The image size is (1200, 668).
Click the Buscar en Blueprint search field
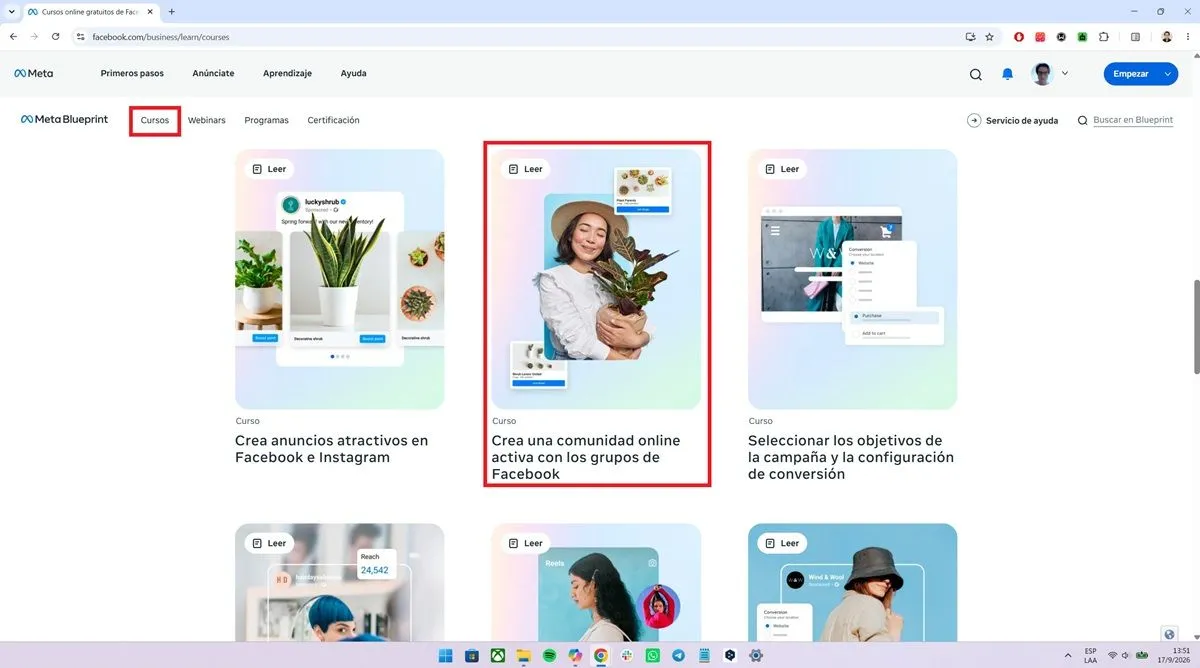click(x=1133, y=120)
